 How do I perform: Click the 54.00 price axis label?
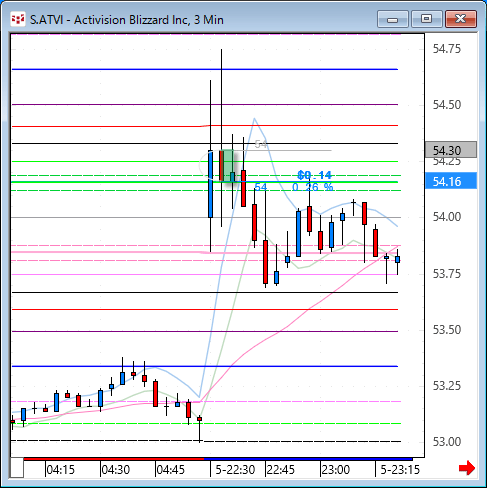[447, 217]
